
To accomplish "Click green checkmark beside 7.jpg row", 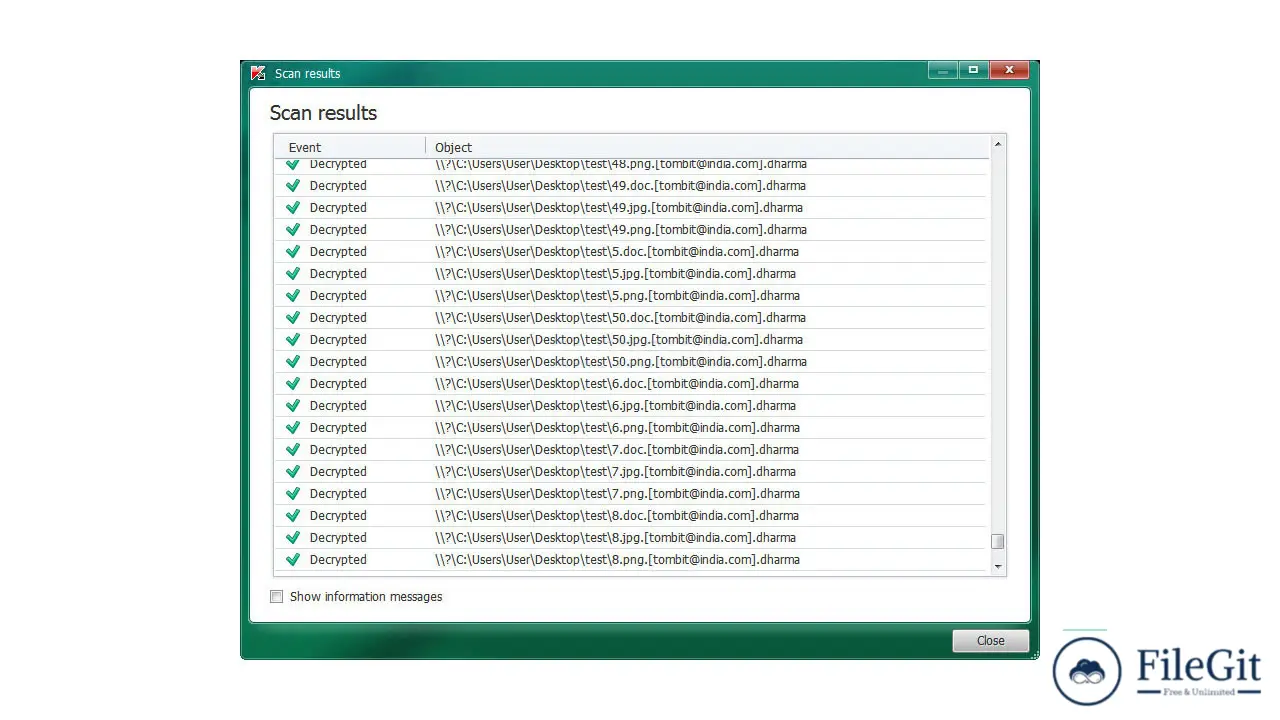I will pos(293,471).
